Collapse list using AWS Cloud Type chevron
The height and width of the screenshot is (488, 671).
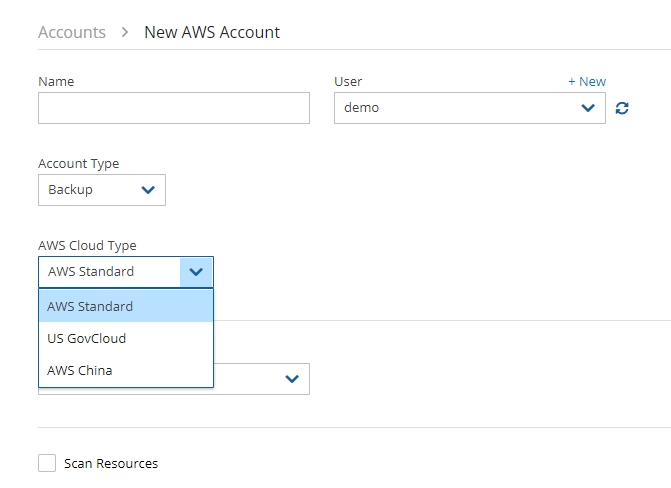coord(196,272)
